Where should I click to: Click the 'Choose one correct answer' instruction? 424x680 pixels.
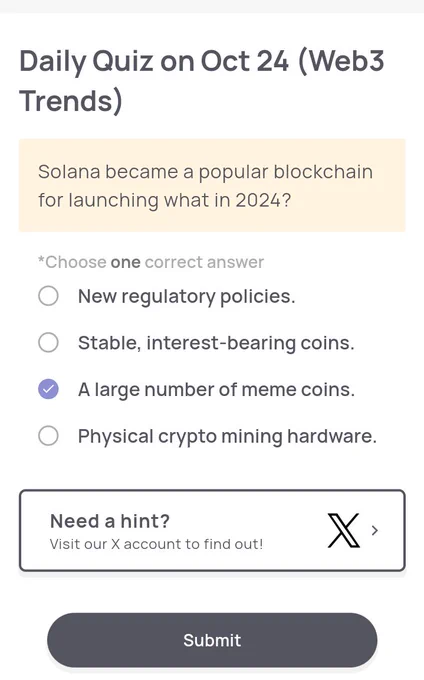pyautogui.click(x=151, y=262)
